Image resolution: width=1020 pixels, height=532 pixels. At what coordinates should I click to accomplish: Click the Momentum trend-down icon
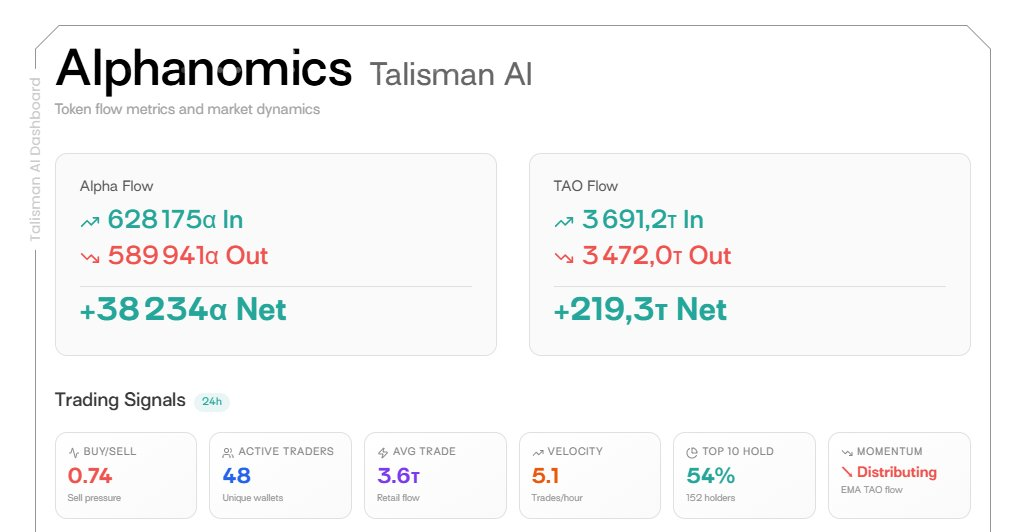[847, 452]
